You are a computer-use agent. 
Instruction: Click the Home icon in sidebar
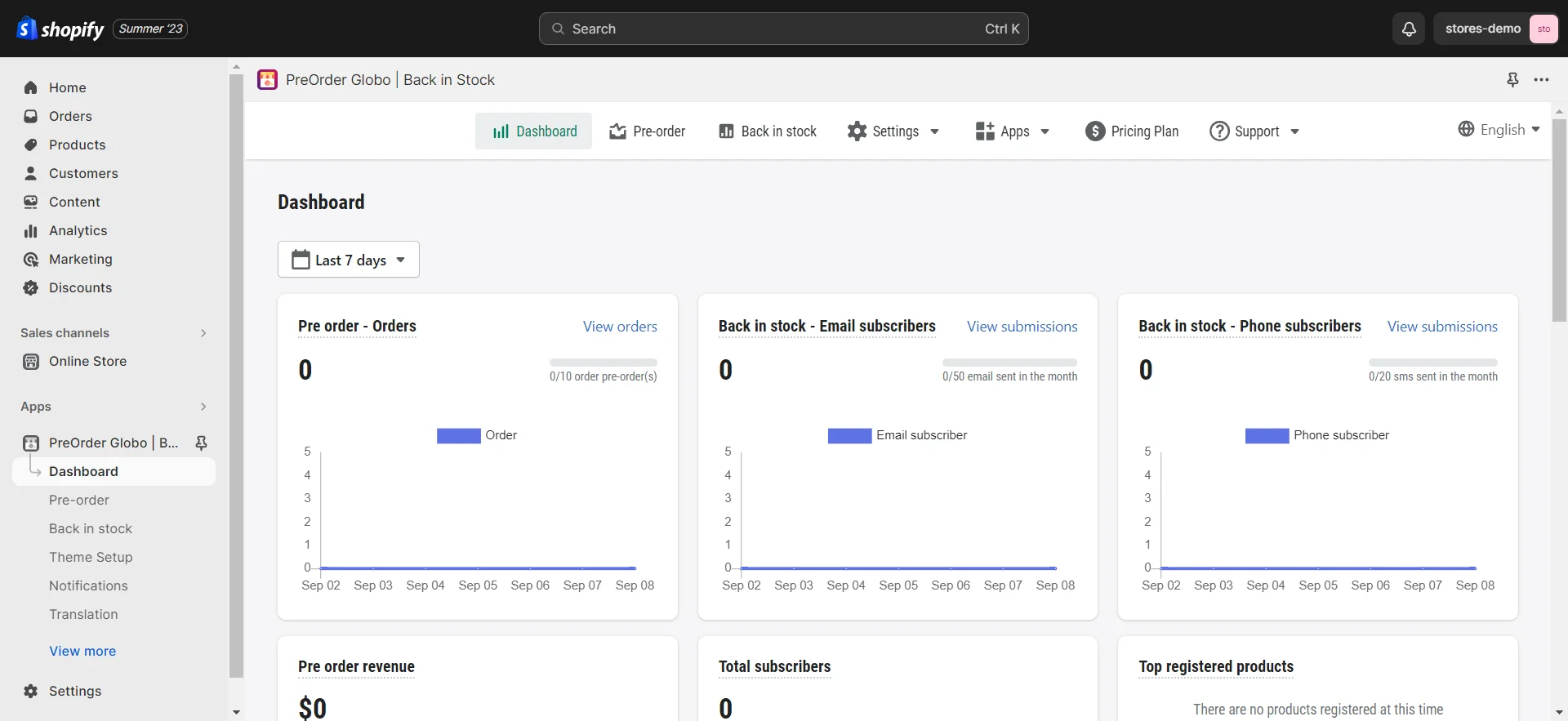click(31, 87)
